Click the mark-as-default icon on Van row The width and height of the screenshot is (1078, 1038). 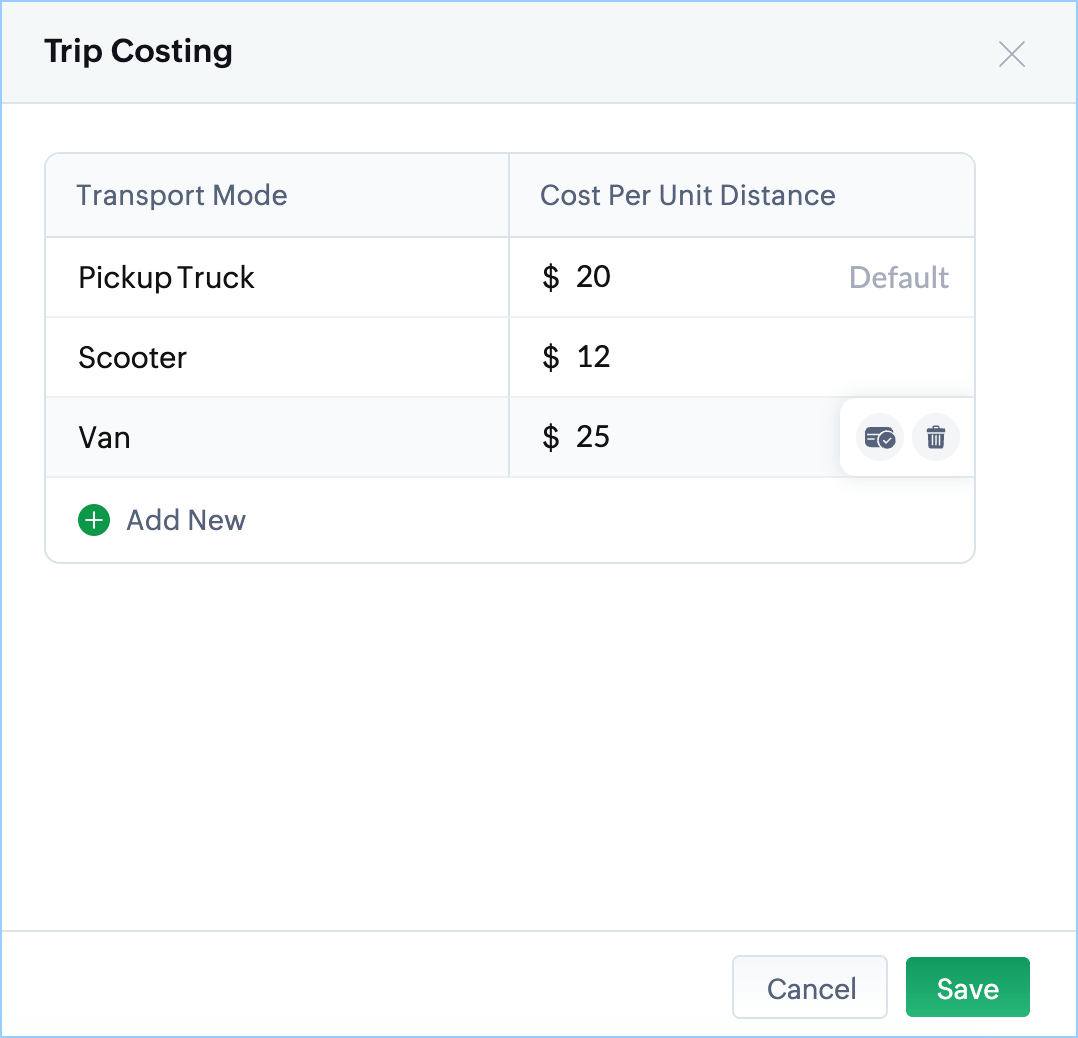click(880, 438)
